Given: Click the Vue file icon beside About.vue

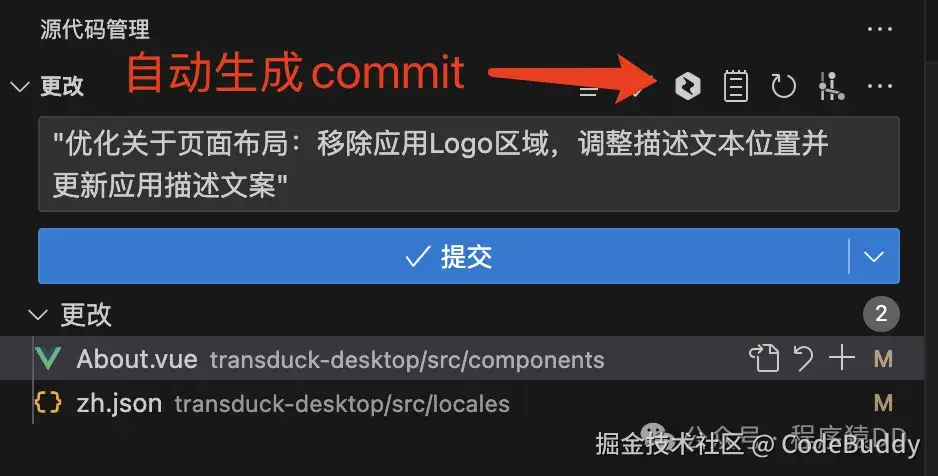Looking at the screenshot, I should [48, 359].
